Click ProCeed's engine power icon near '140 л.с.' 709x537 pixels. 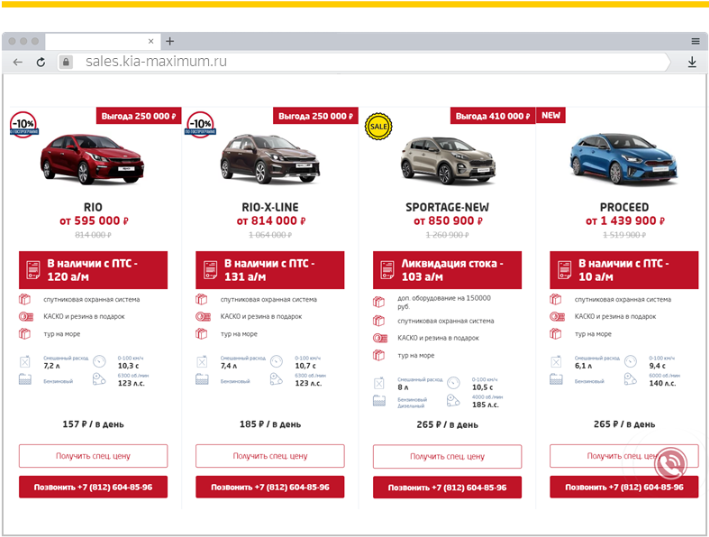[x=630, y=379]
